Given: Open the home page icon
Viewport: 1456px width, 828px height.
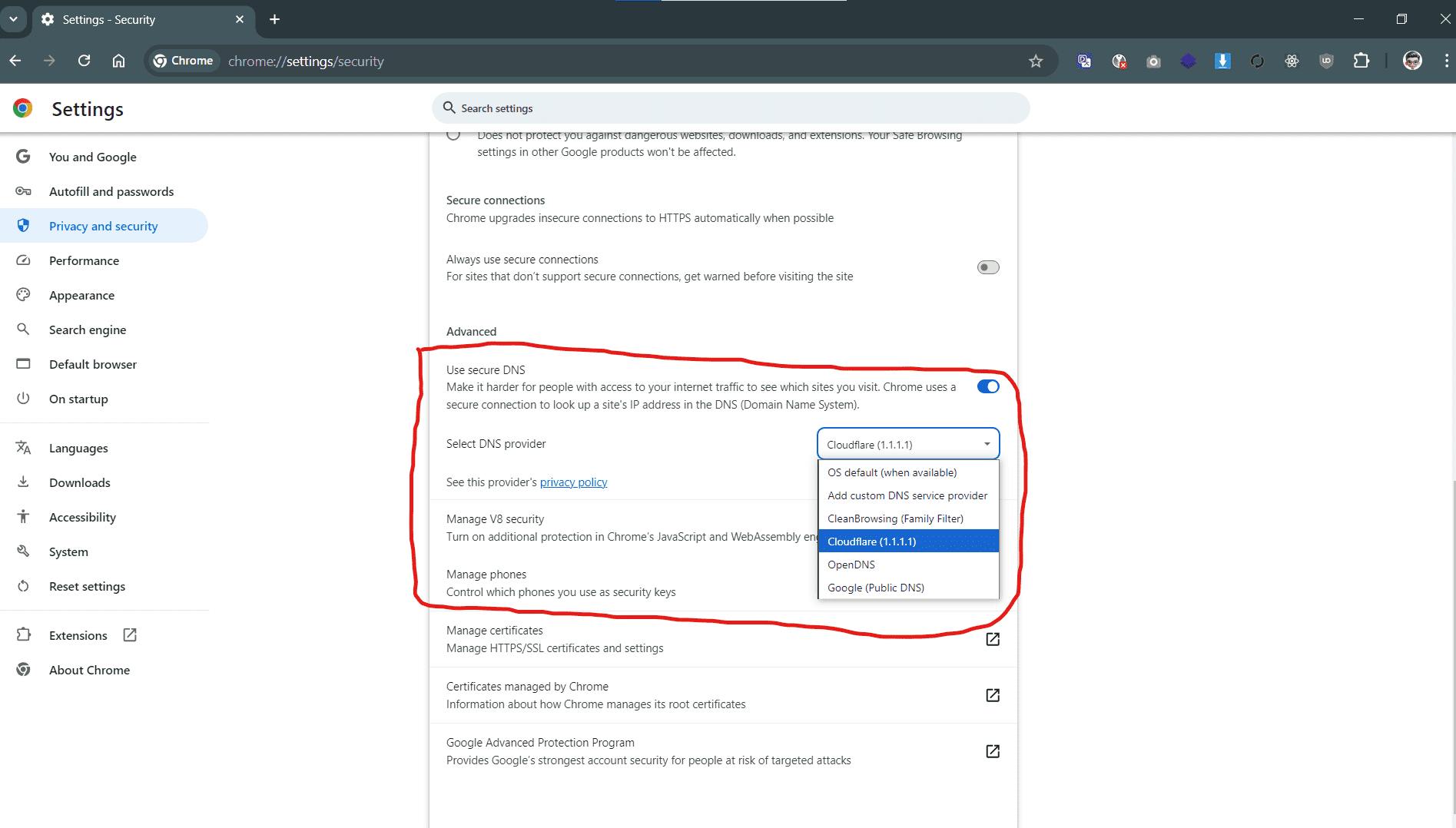Looking at the screenshot, I should tap(118, 61).
